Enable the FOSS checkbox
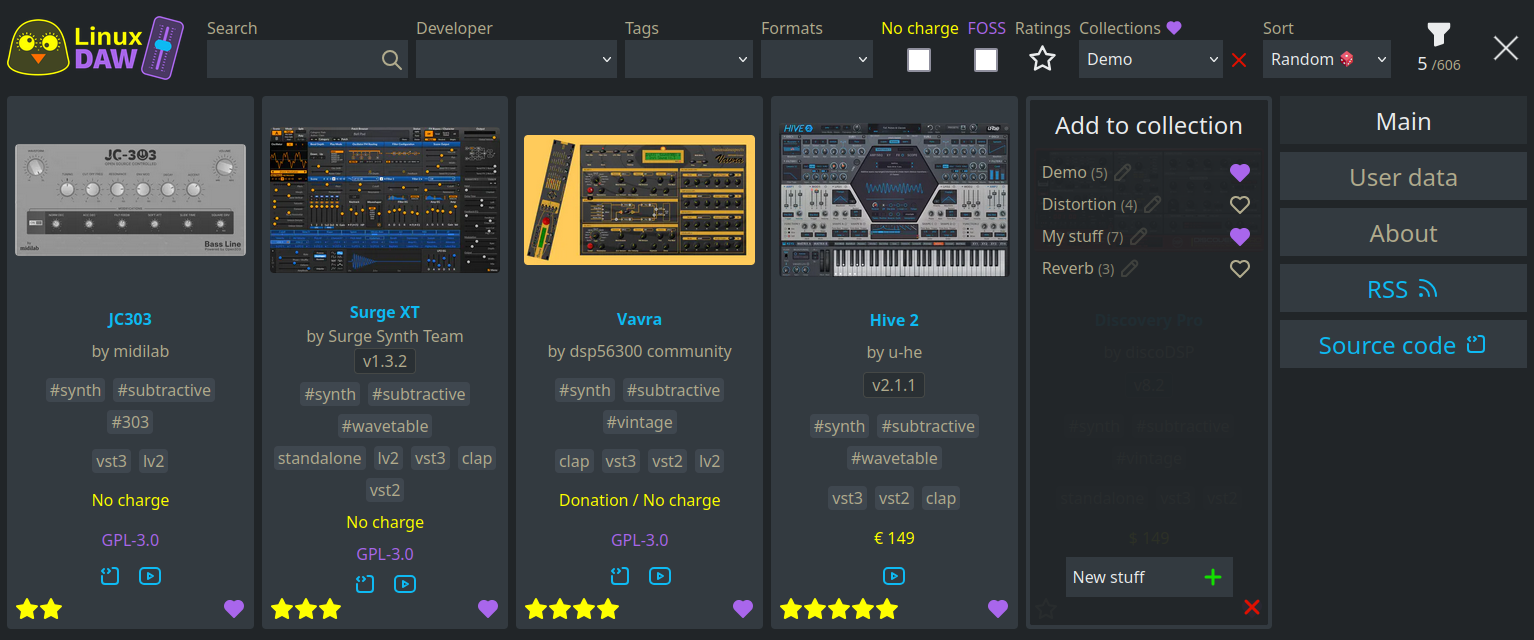This screenshot has height=640, width=1534. tap(986, 60)
